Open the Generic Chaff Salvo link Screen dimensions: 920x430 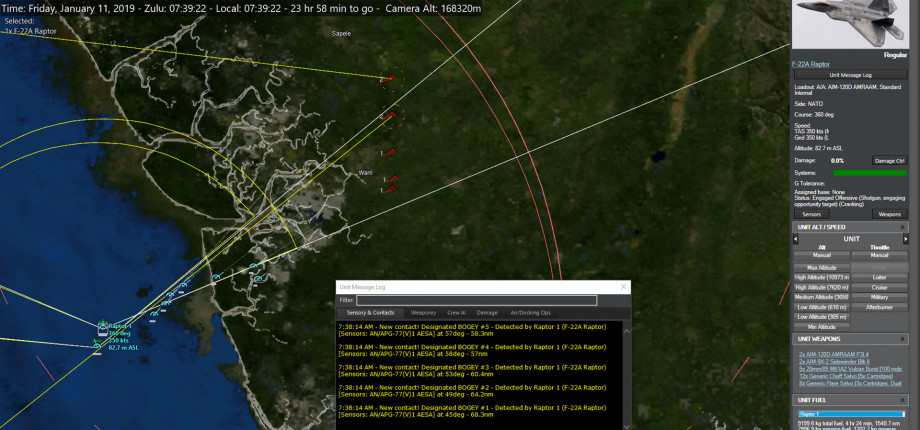[845, 375]
